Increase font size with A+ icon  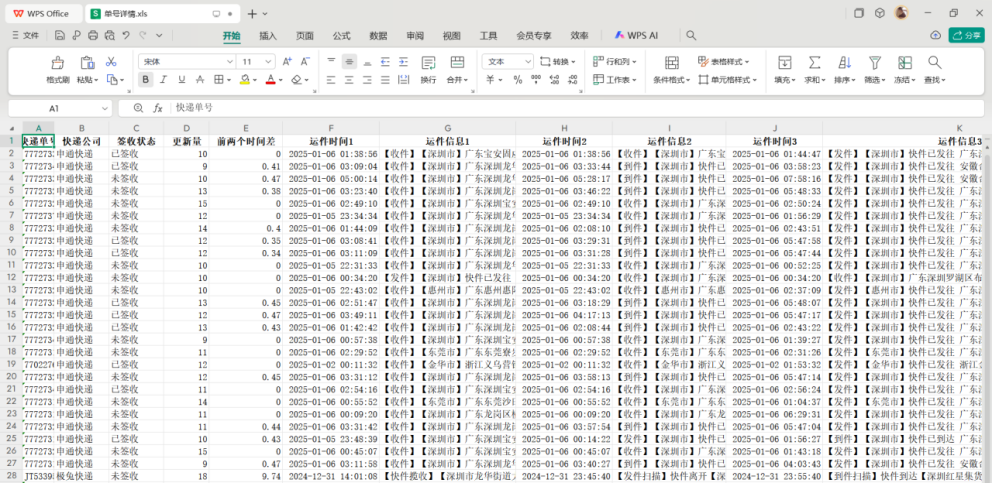coord(288,61)
